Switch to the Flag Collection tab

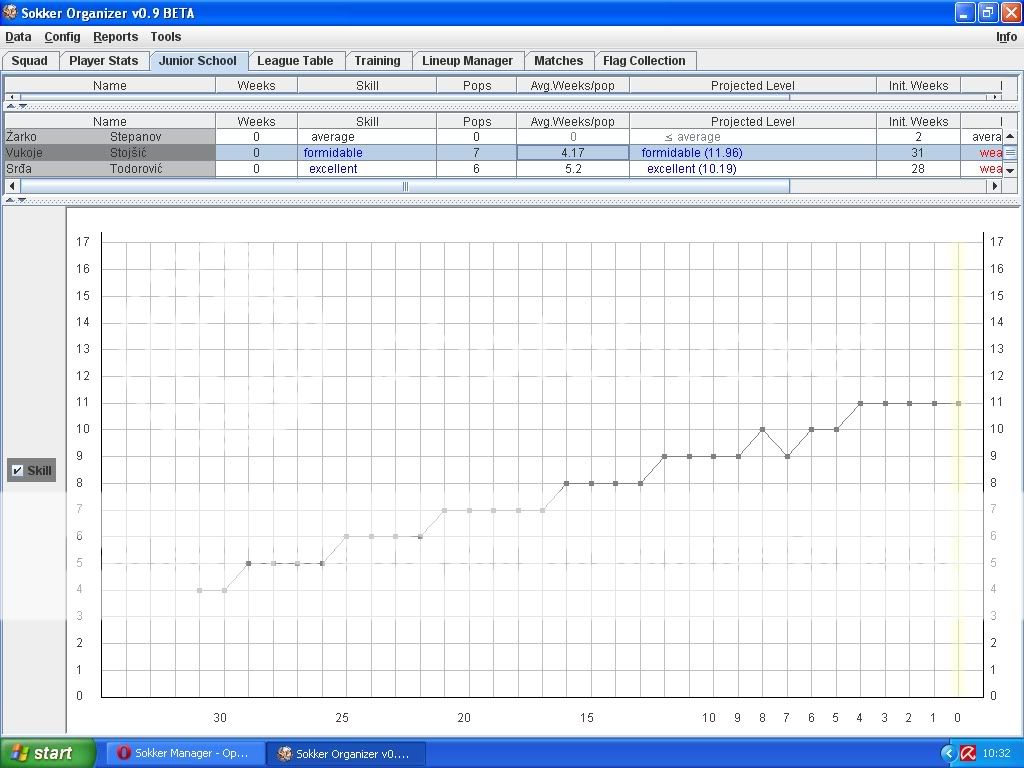[644, 61]
